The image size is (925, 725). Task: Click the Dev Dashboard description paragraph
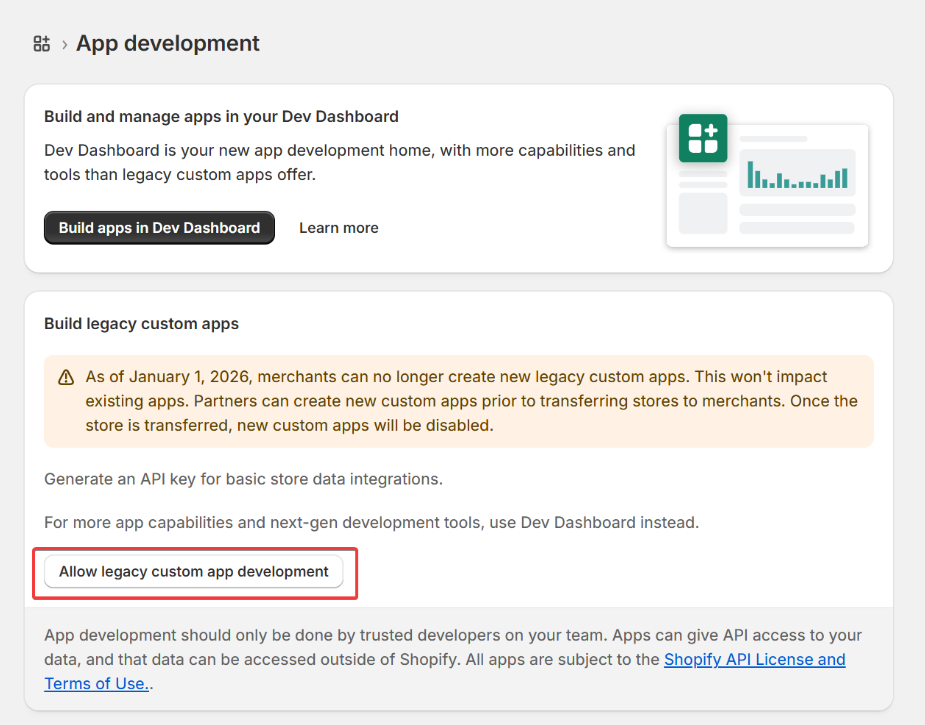pos(339,162)
